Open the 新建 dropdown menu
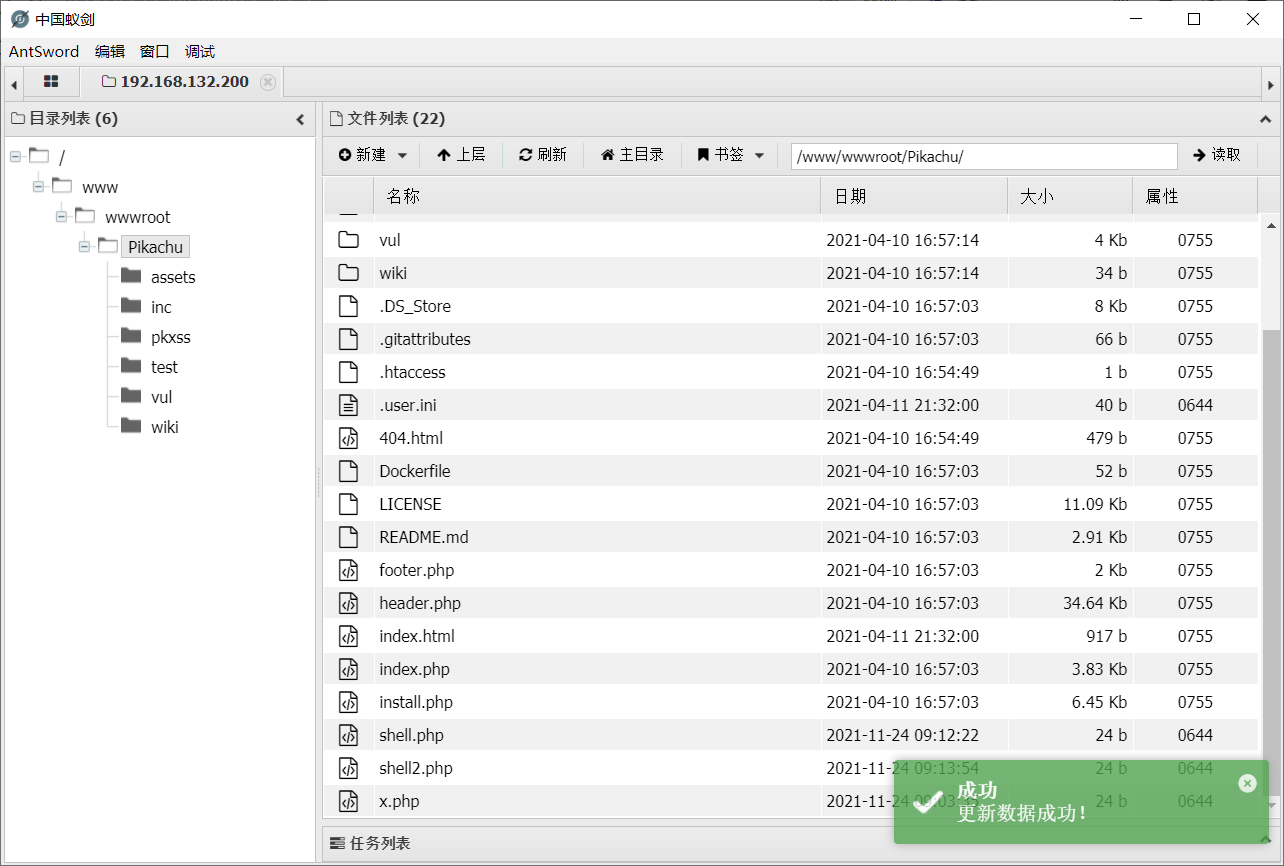This screenshot has height=866, width=1284. point(373,155)
